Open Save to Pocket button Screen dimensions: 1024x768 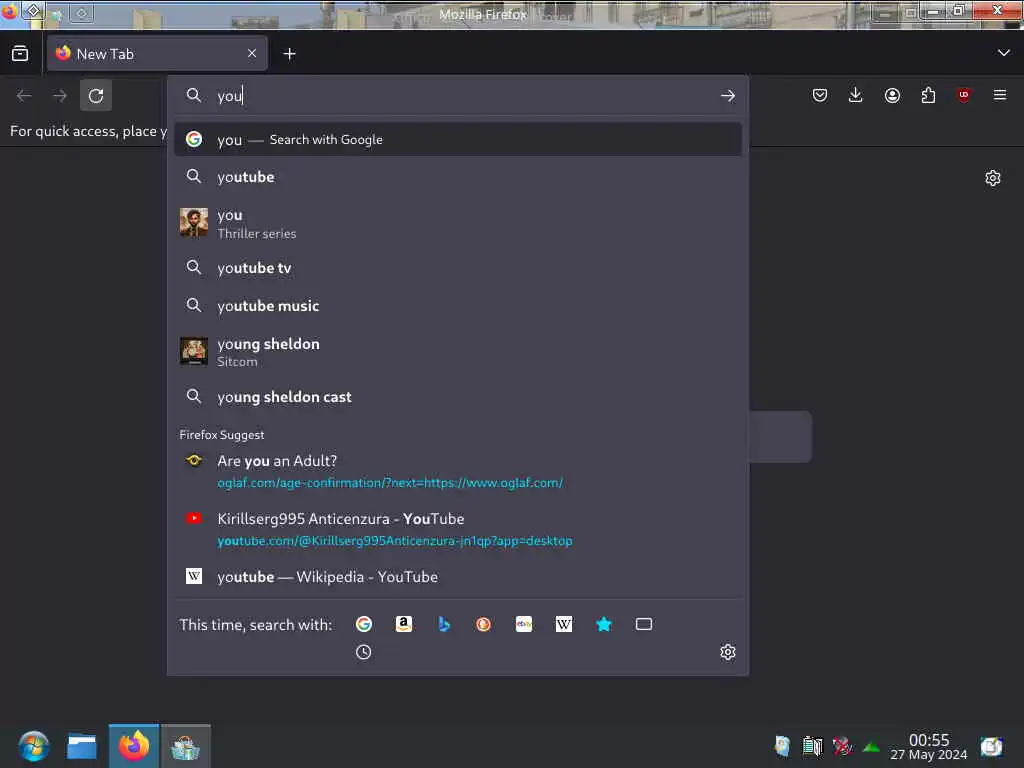click(820, 96)
